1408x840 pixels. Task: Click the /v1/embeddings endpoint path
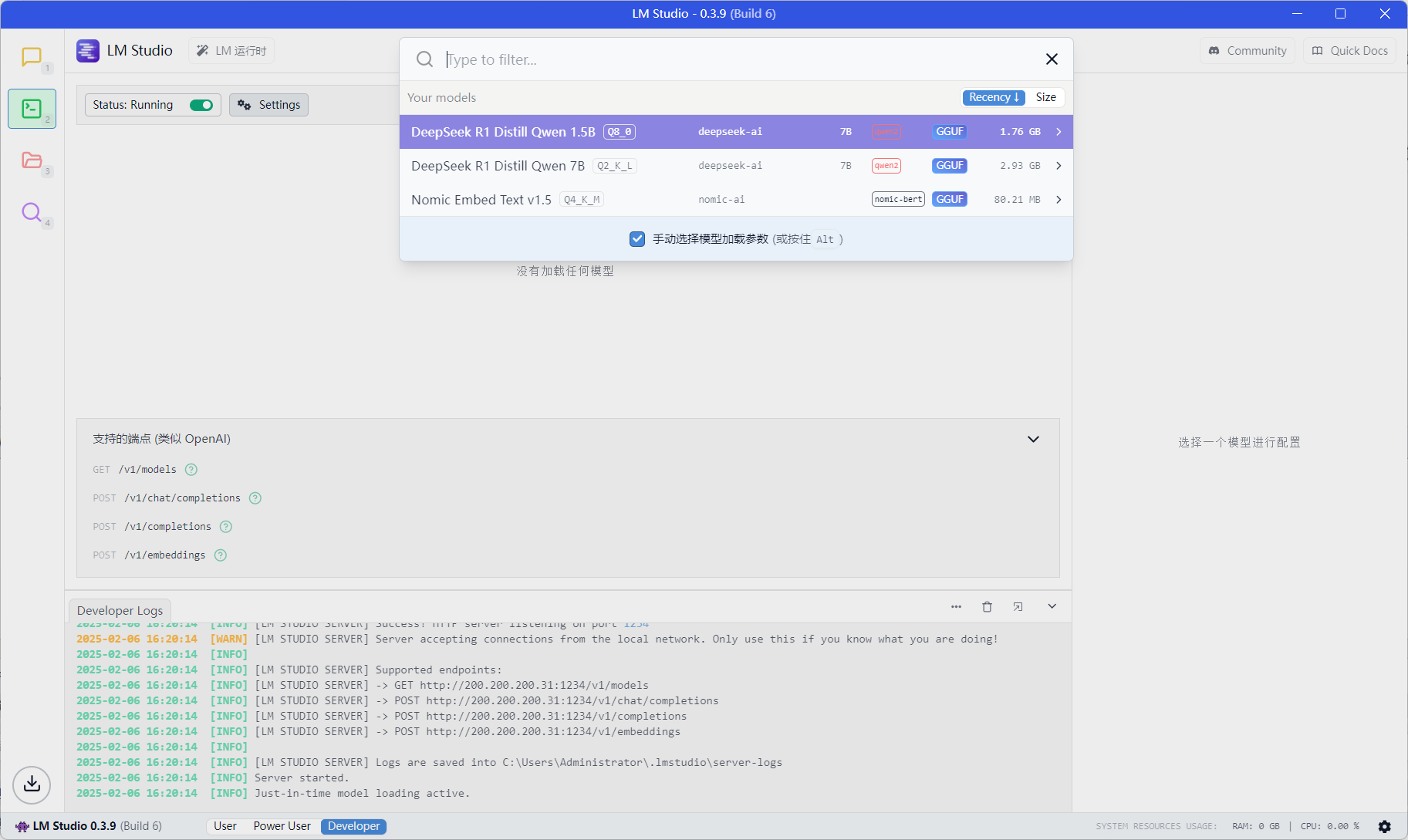(165, 555)
